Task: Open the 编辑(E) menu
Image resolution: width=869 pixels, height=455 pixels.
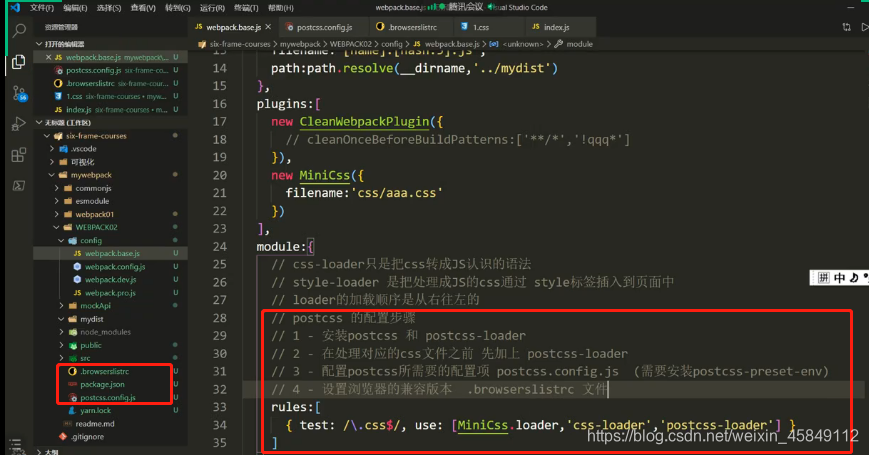Action: point(75,8)
